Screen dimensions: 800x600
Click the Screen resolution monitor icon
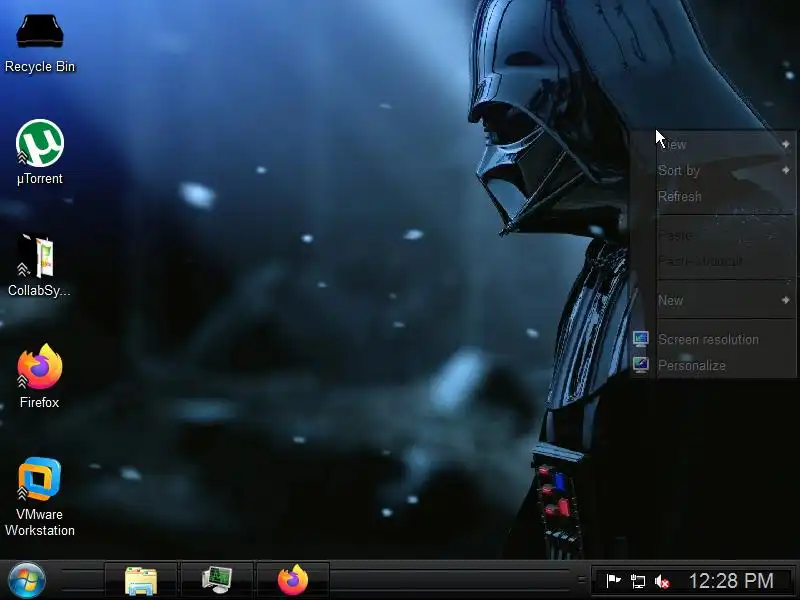(x=641, y=339)
